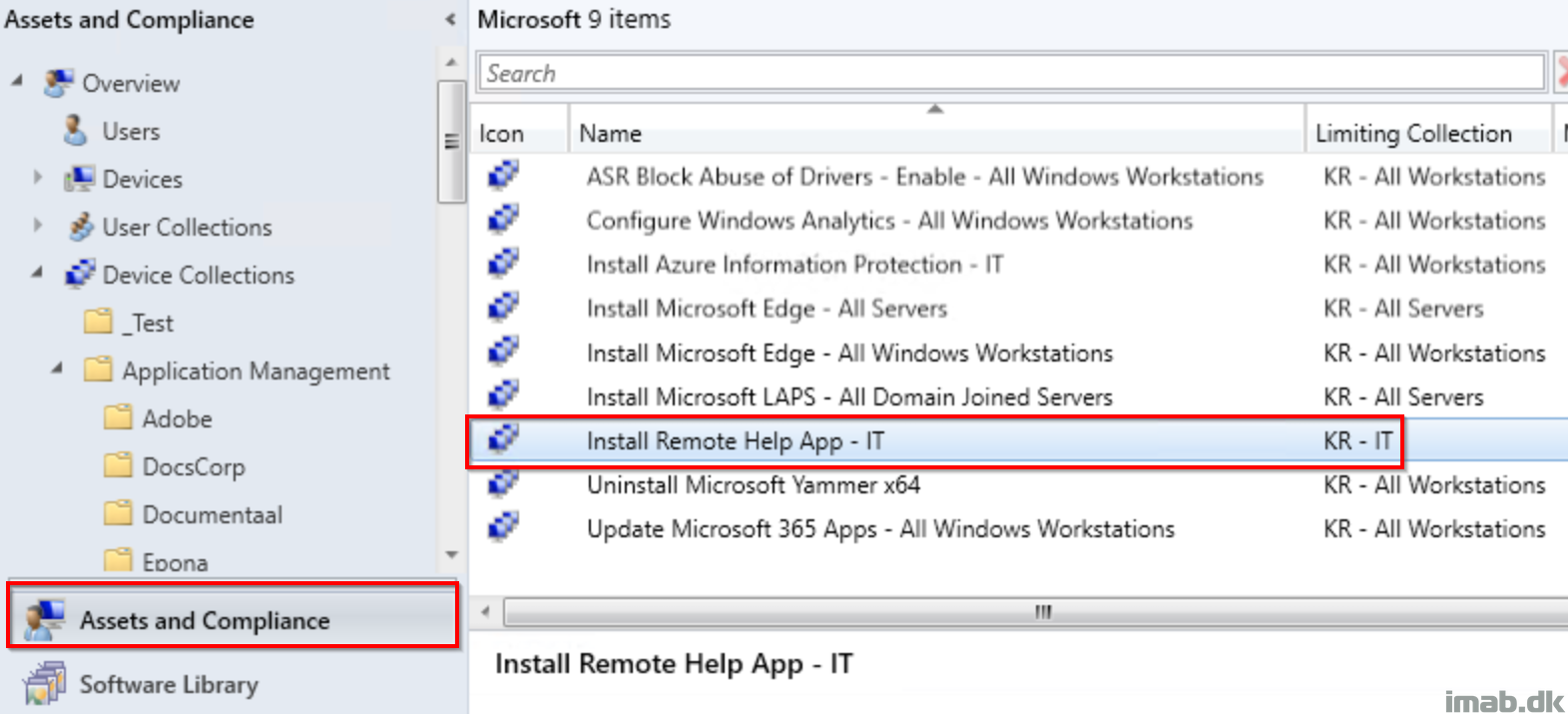Collapse the Application Management folder

pyautogui.click(x=57, y=367)
